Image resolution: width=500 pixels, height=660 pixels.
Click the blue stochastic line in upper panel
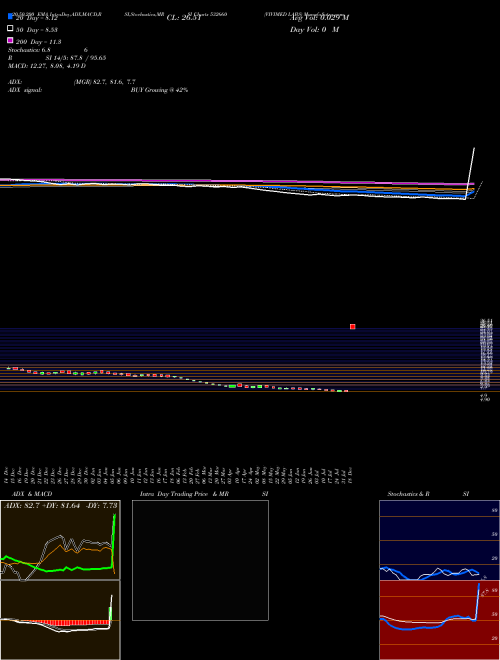(x=429, y=573)
